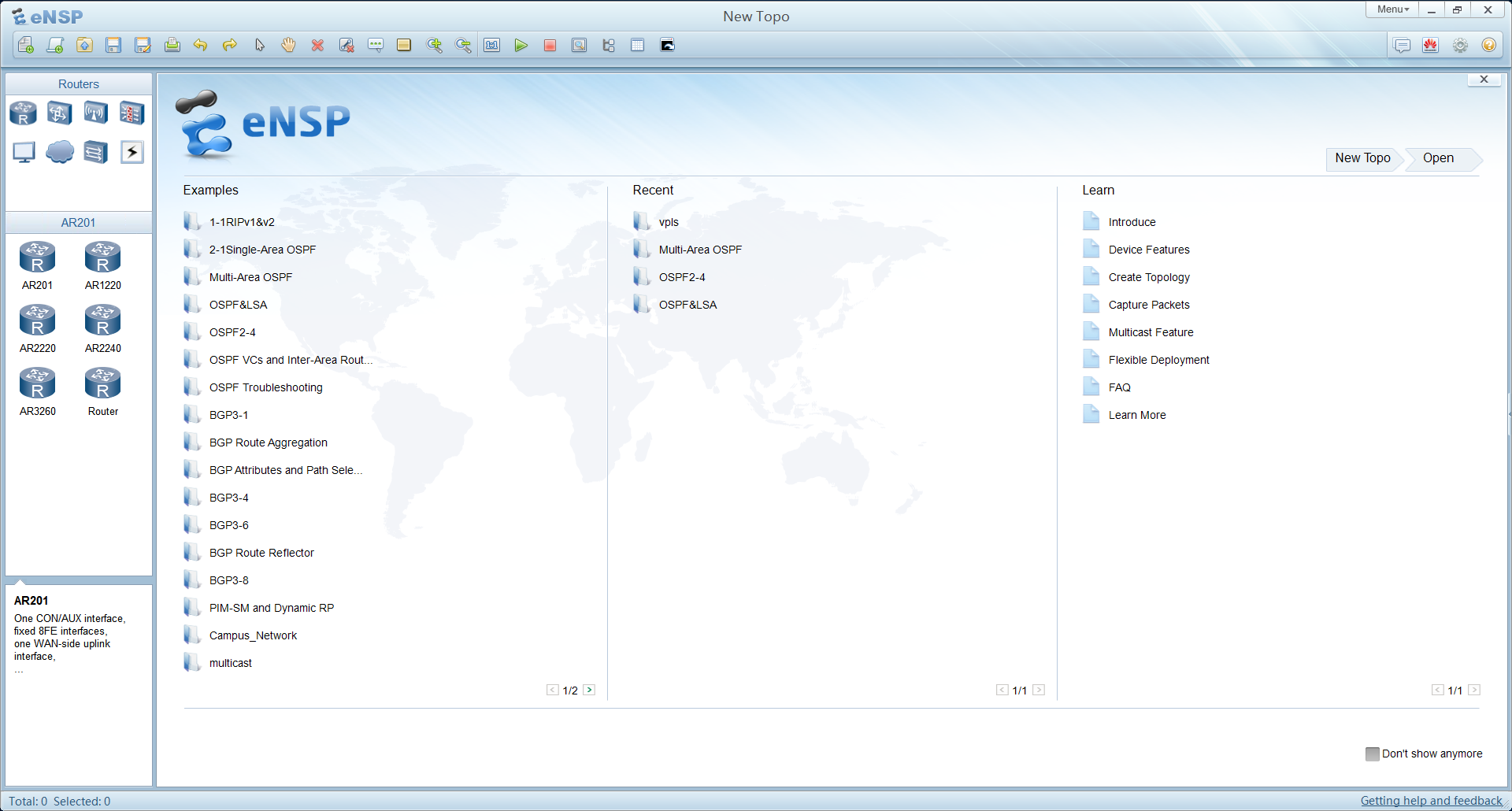Open the Getting help and feedback link
This screenshot has width=1512, height=811.
[1431, 801]
